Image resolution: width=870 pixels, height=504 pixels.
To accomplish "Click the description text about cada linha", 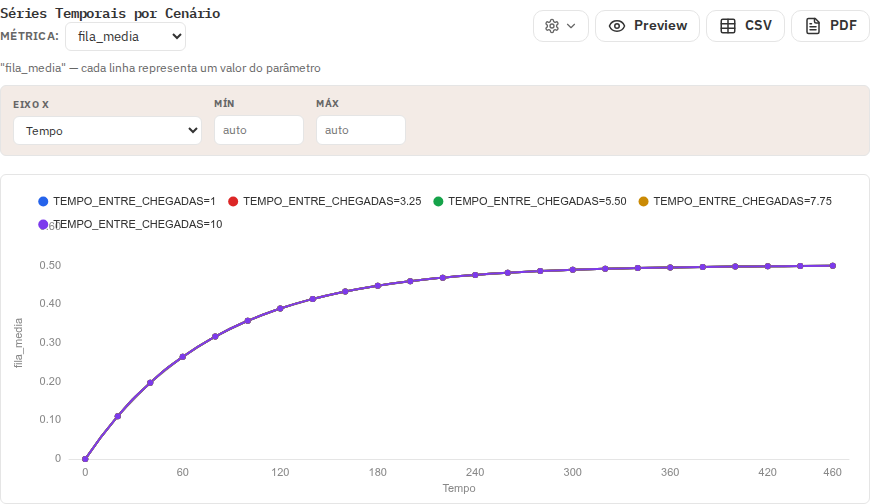I will tap(160, 68).
